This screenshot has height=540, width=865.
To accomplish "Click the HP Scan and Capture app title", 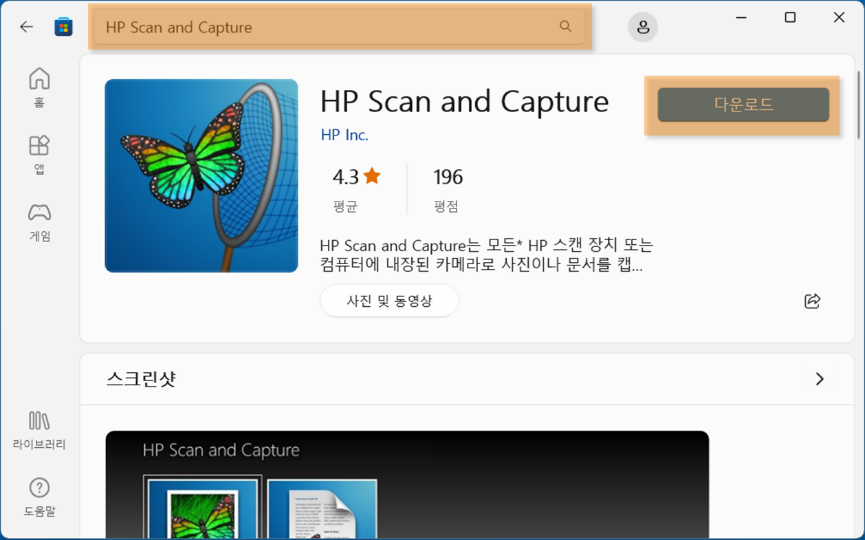I will pos(464,101).
